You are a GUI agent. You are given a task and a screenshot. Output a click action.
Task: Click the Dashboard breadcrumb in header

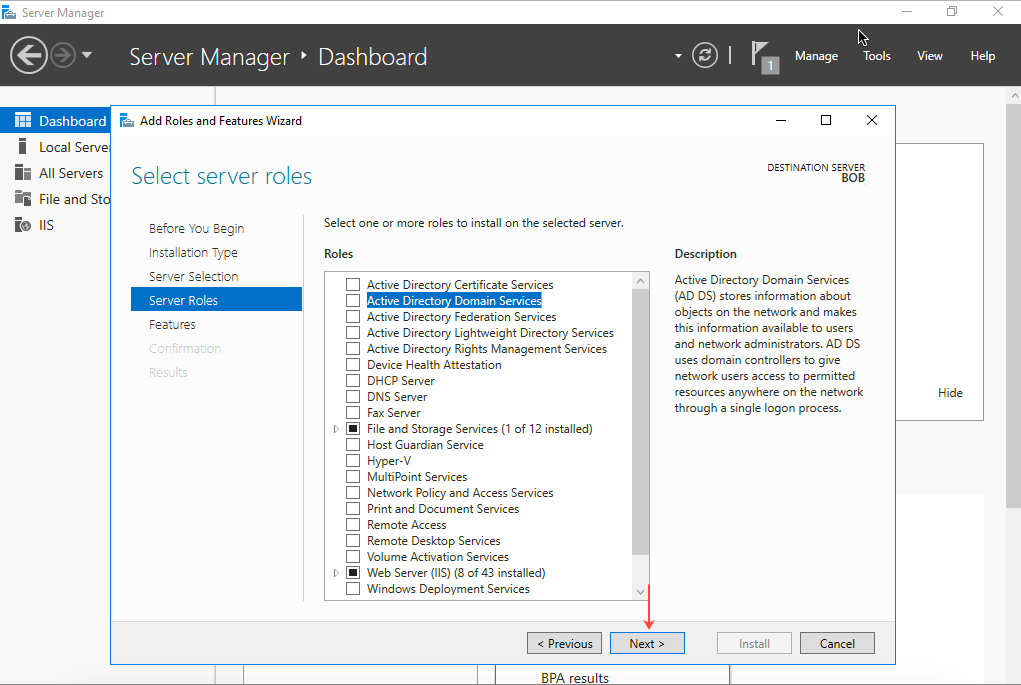click(x=372, y=57)
